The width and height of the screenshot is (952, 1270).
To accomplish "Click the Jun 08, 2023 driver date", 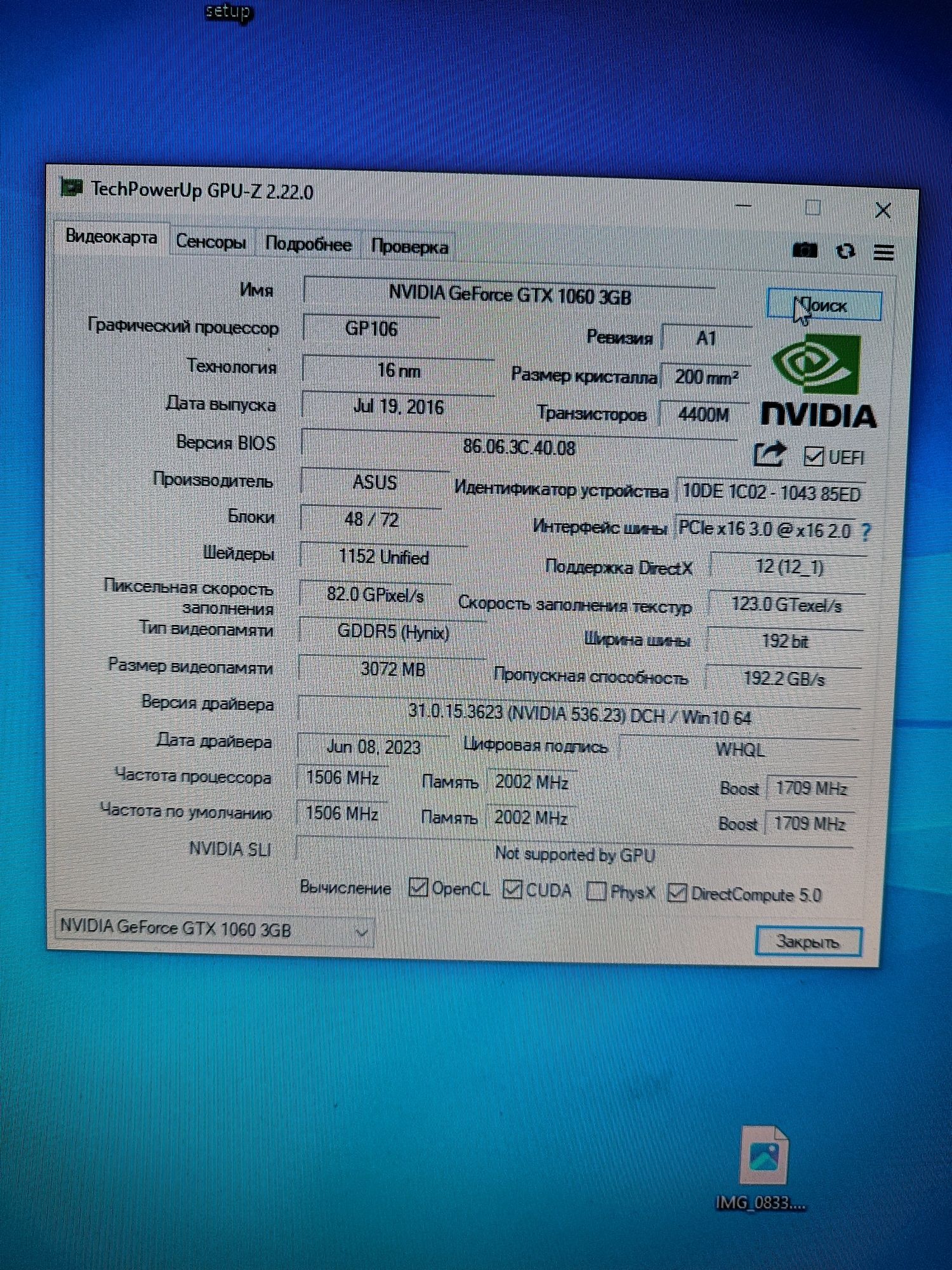I will click(x=373, y=747).
